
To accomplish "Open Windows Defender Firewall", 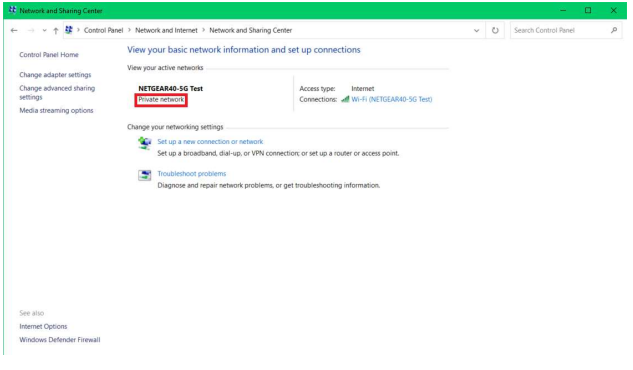I will [x=60, y=340].
